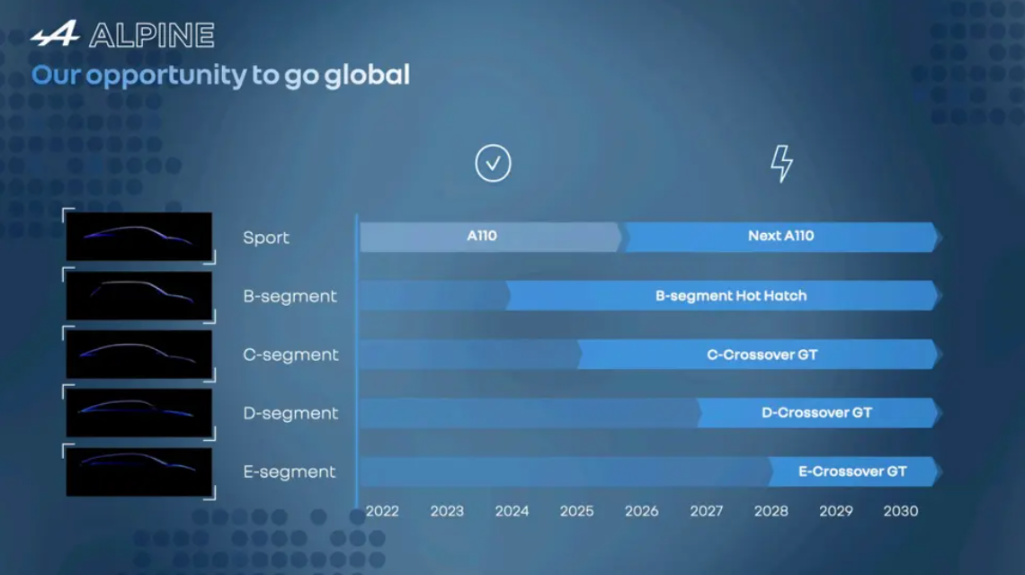Select the Sport car silhouette thumbnail
The height and width of the screenshot is (575, 1025).
139,237
